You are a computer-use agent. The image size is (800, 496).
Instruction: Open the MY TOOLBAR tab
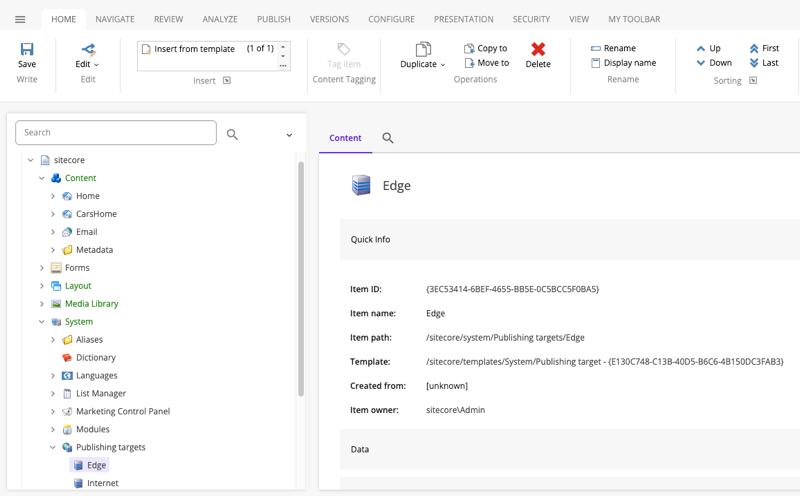(x=634, y=19)
